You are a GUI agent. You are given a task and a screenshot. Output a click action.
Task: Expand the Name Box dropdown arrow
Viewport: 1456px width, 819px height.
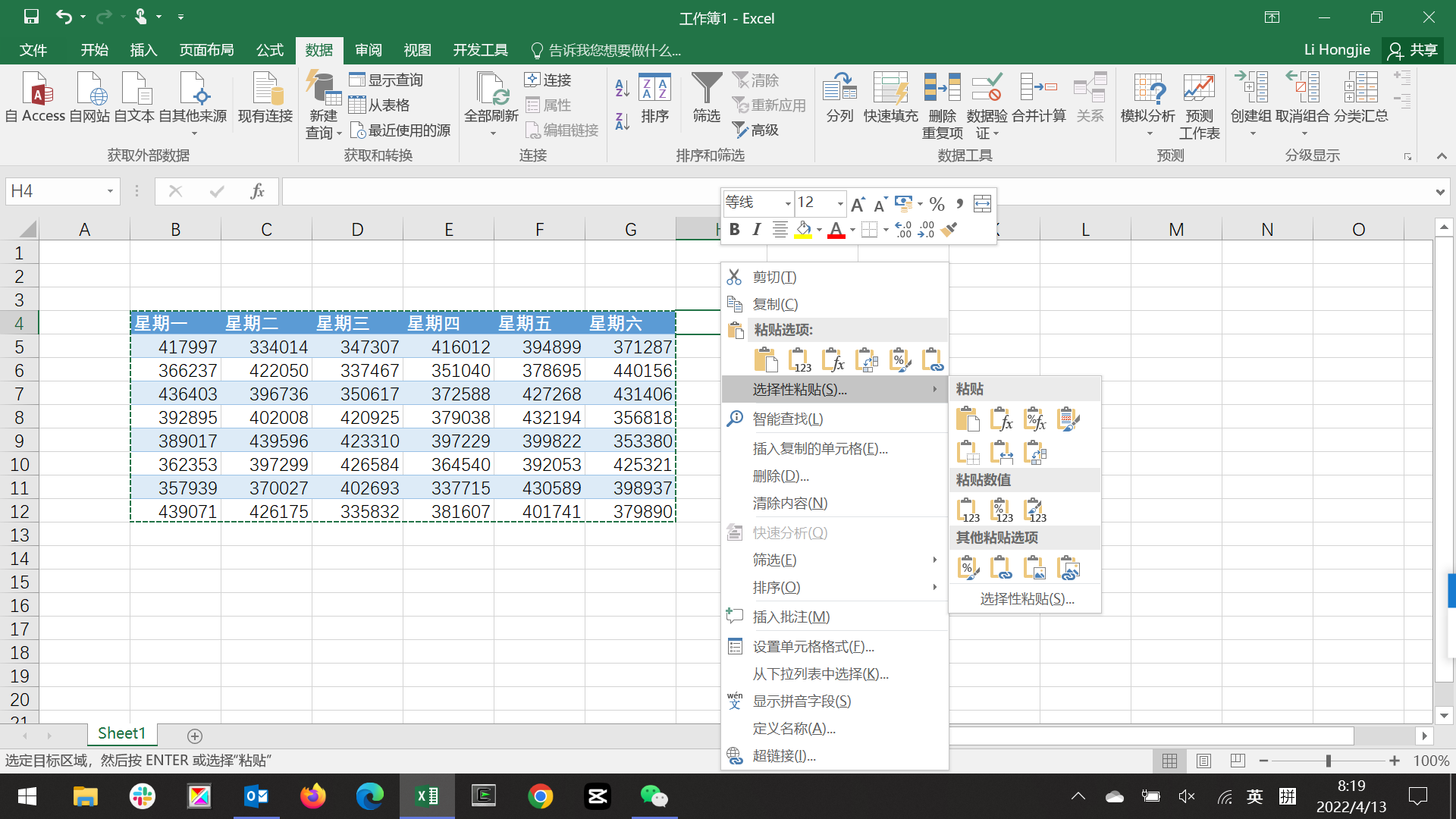[x=110, y=191]
